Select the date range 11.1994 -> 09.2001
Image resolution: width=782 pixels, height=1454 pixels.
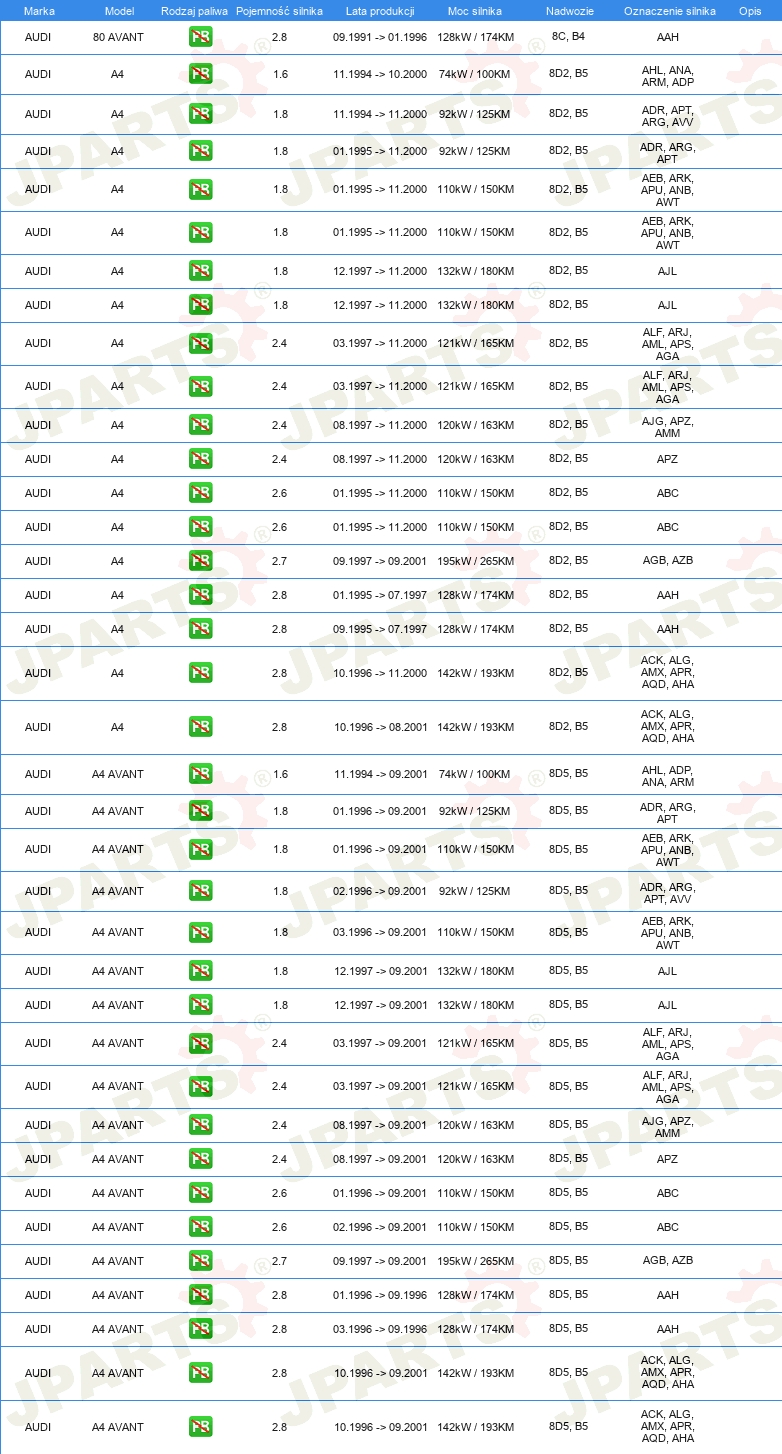point(380,774)
